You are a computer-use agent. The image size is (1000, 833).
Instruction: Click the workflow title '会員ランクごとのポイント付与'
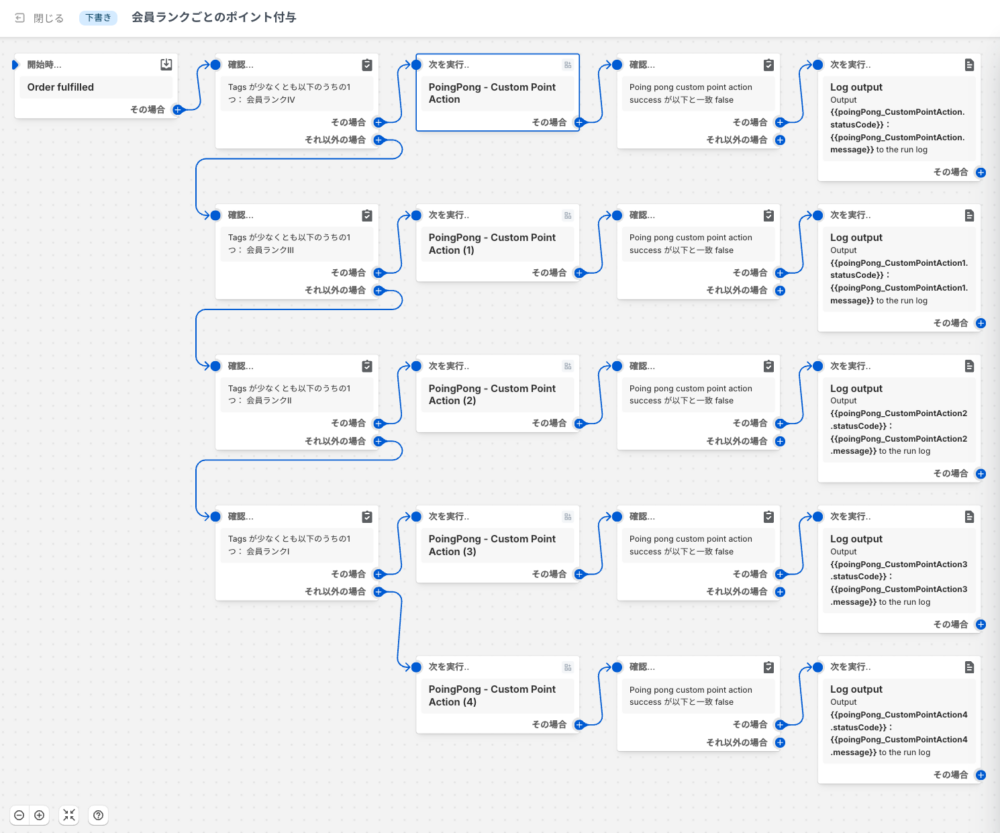[x=214, y=17]
